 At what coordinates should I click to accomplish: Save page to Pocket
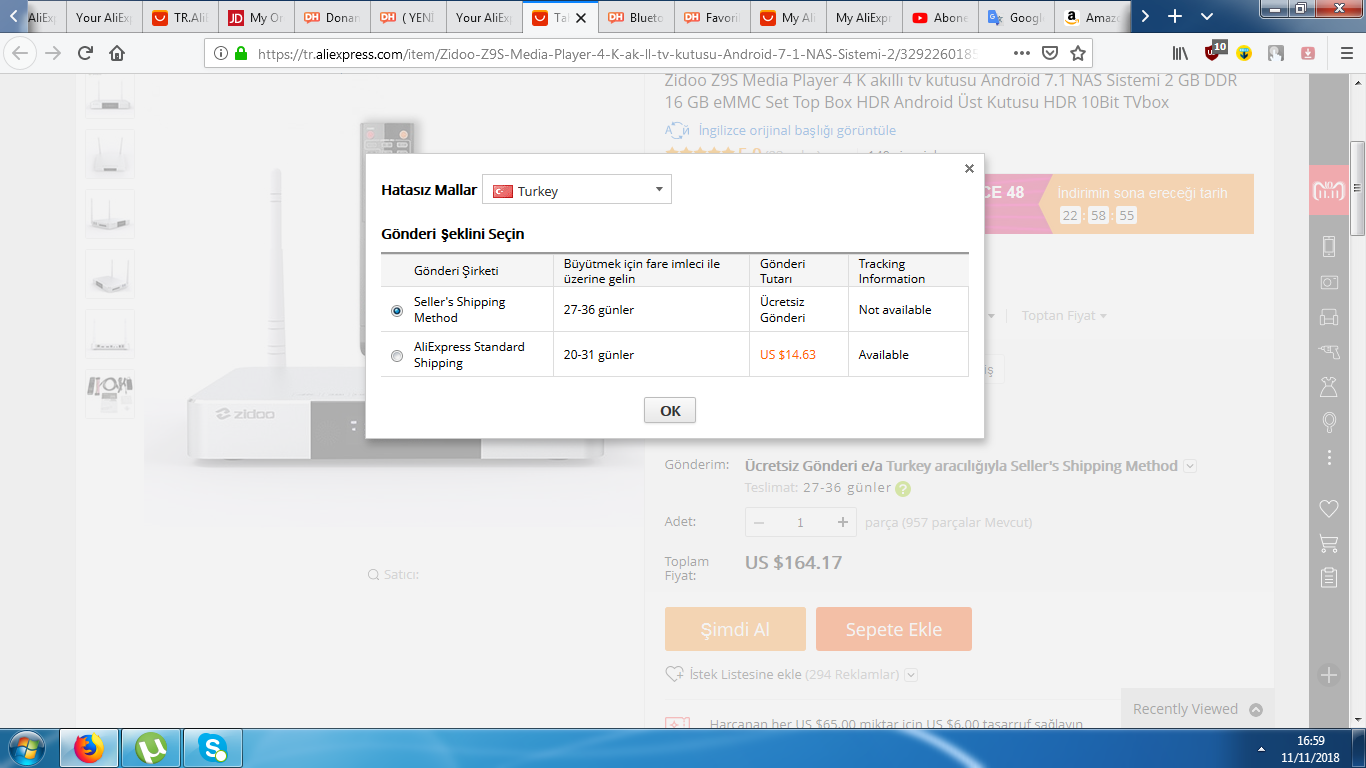[1050, 53]
